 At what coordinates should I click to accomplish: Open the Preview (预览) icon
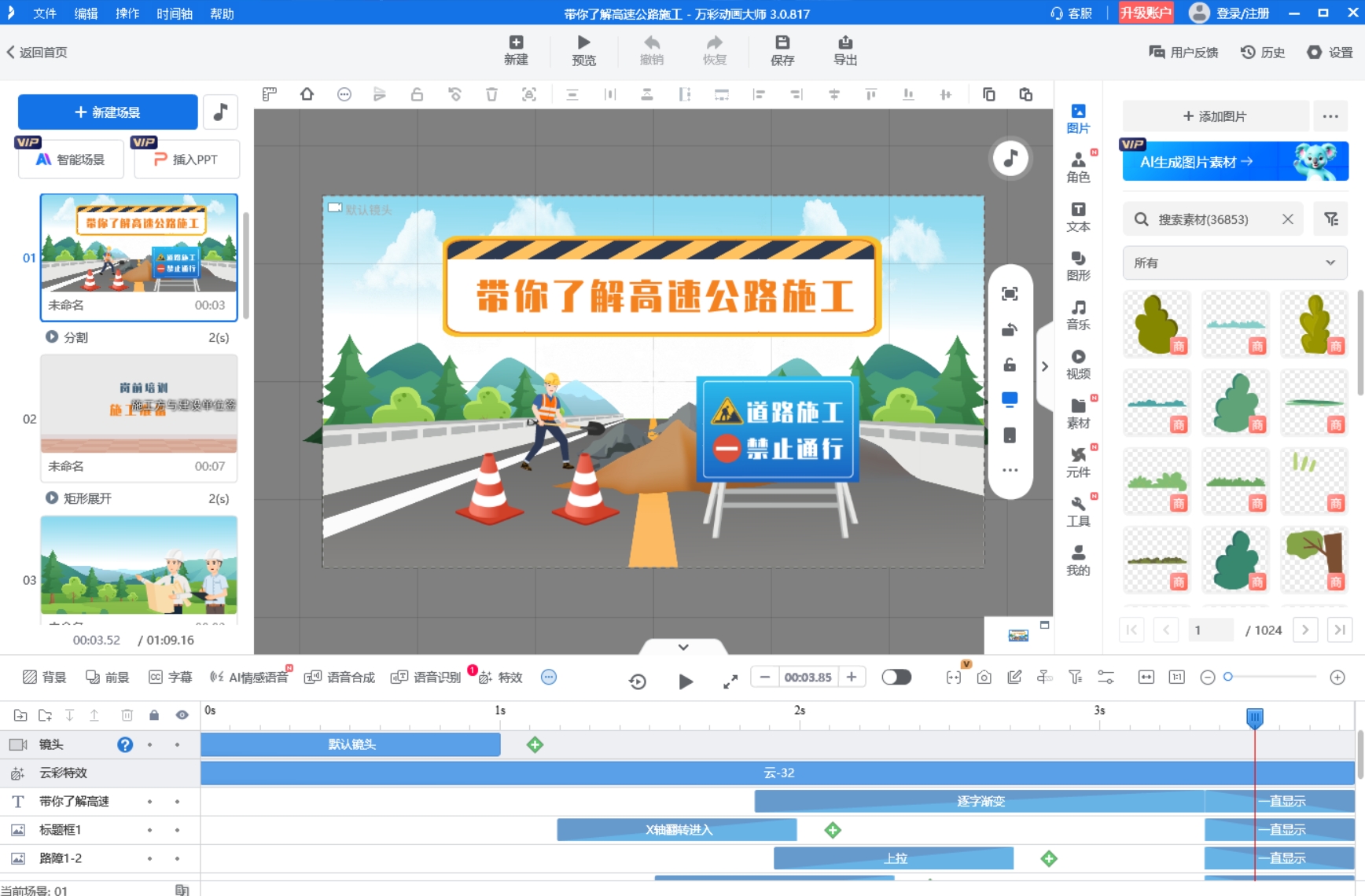583,50
